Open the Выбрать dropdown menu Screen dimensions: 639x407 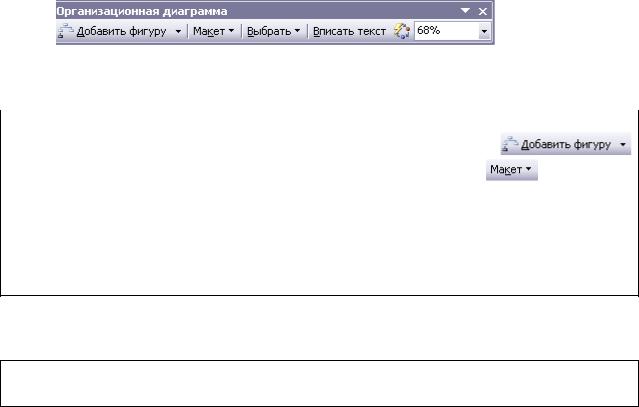coord(273,31)
